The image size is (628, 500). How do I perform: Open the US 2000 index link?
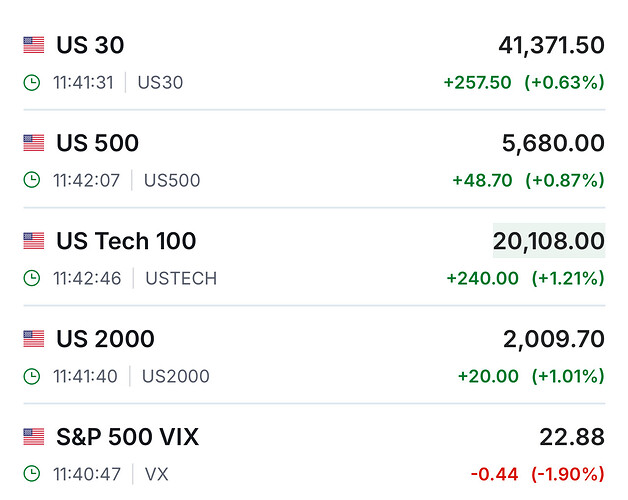(105, 339)
